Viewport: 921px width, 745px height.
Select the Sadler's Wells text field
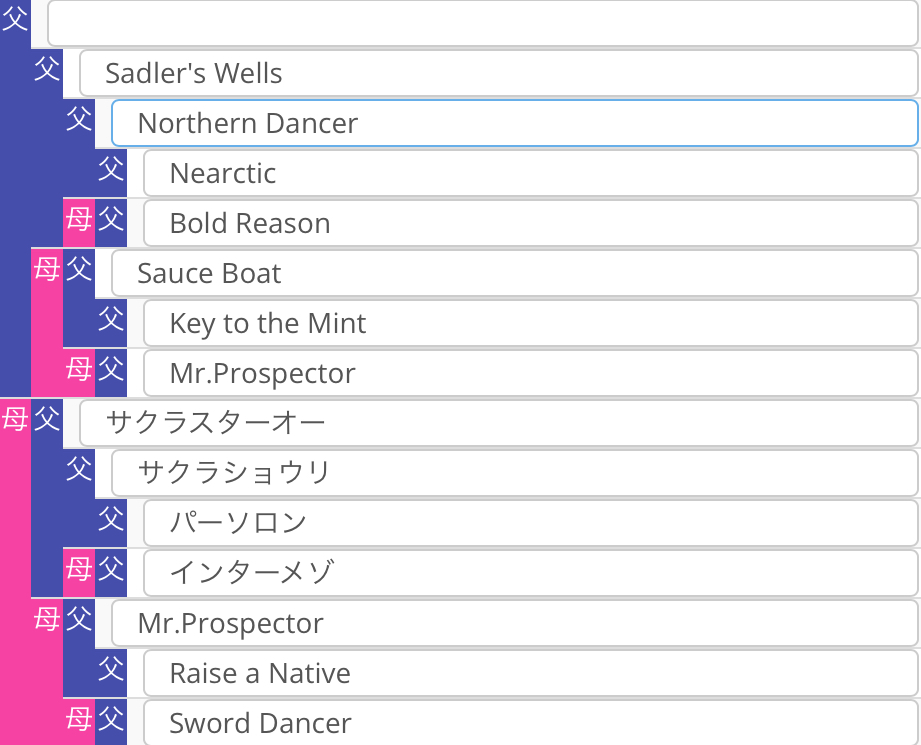click(x=498, y=73)
